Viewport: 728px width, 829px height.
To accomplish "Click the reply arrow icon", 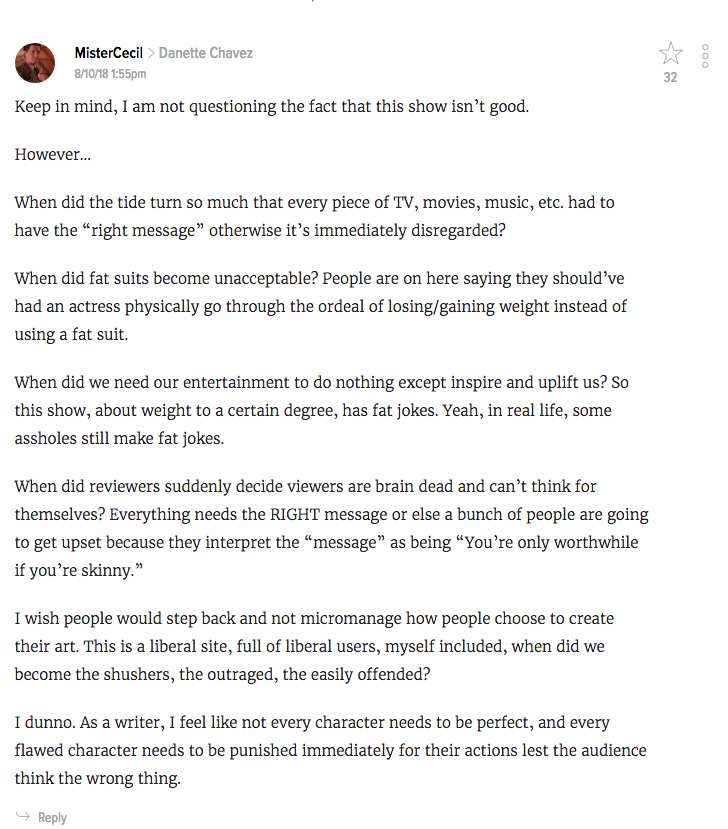I will click(x=23, y=816).
